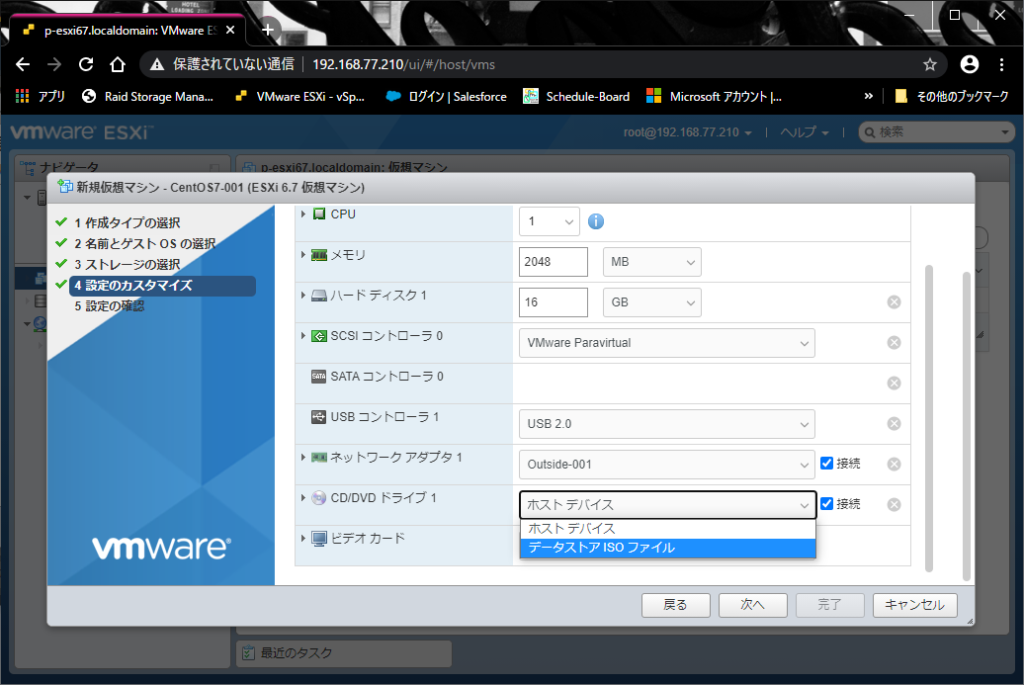Image resolution: width=1024 pixels, height=685 pixels.
Task: Reload the browser page
Action: coord(86,64)
